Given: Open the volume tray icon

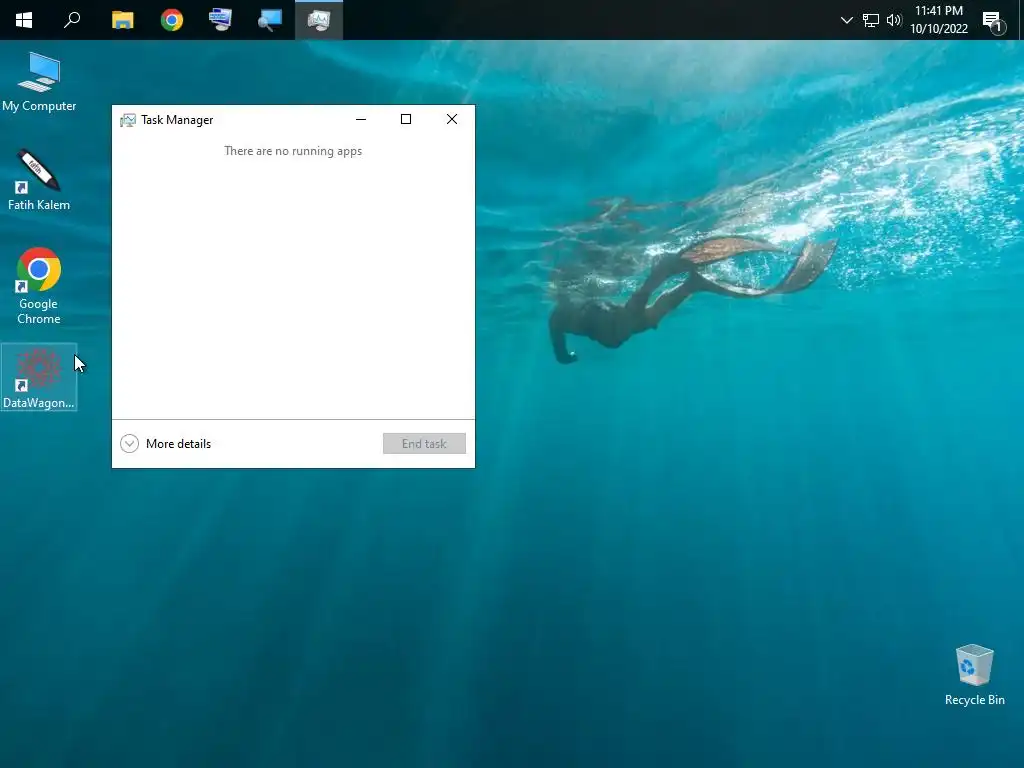Looking at the screenshot, I should point(894,20).
